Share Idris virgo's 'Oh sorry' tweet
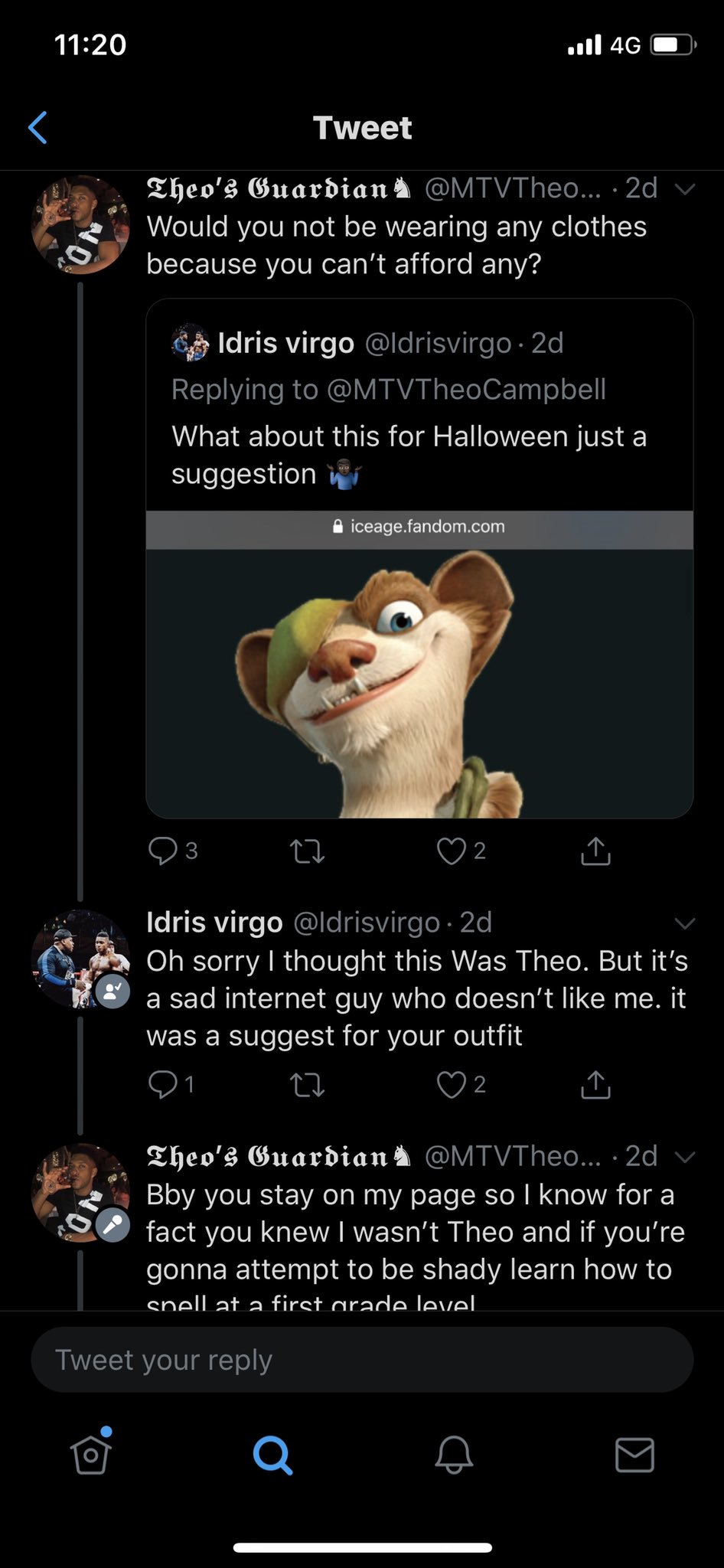 [595, 1083]
